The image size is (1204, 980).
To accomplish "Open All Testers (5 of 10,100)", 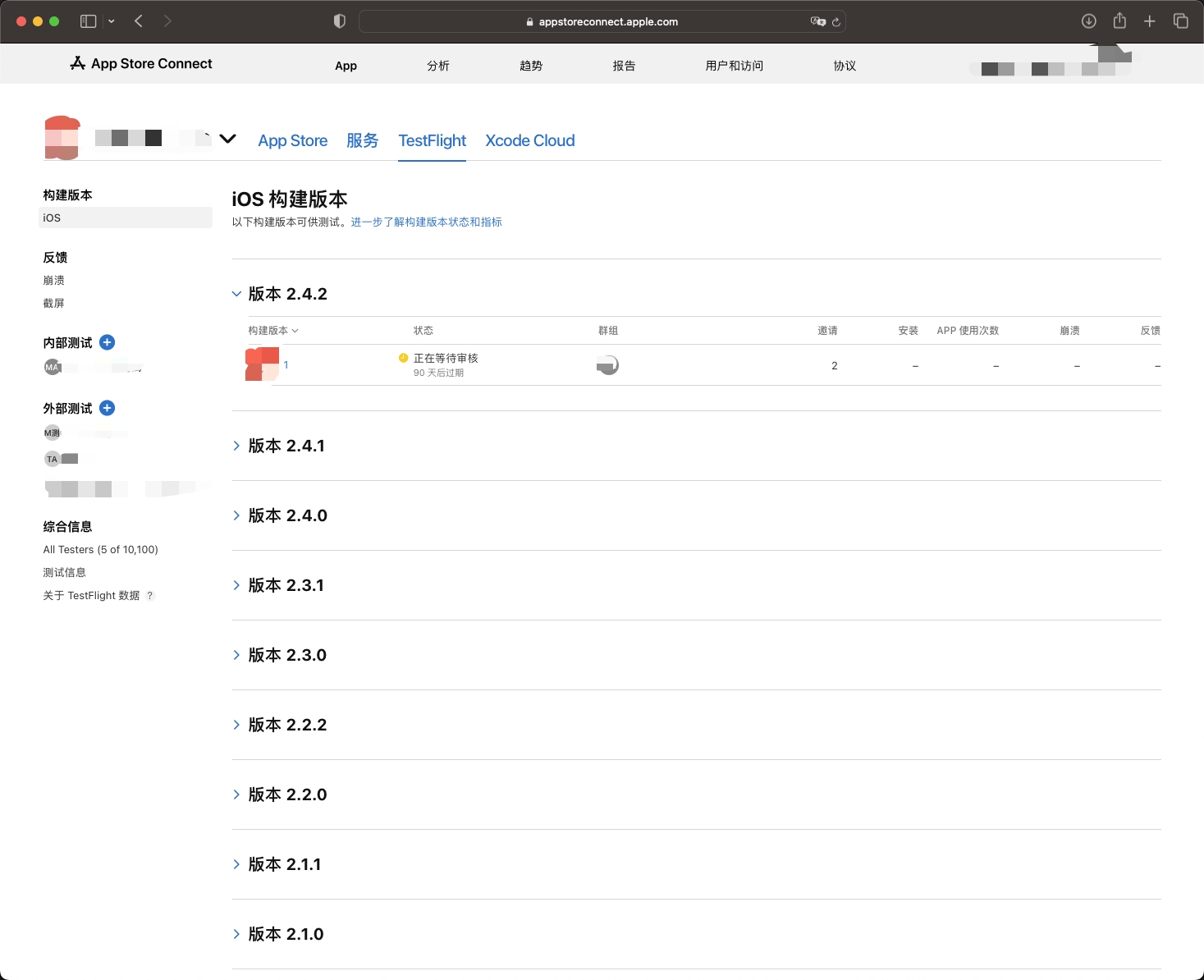I will pos(100,550).
